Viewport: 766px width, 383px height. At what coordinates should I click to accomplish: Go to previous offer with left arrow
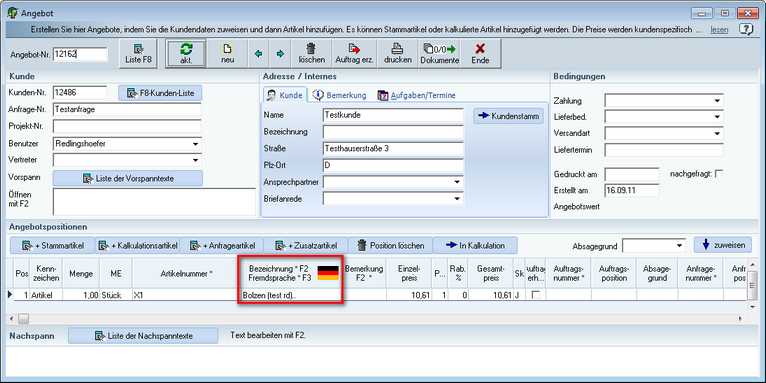click(x=258, y=54)
